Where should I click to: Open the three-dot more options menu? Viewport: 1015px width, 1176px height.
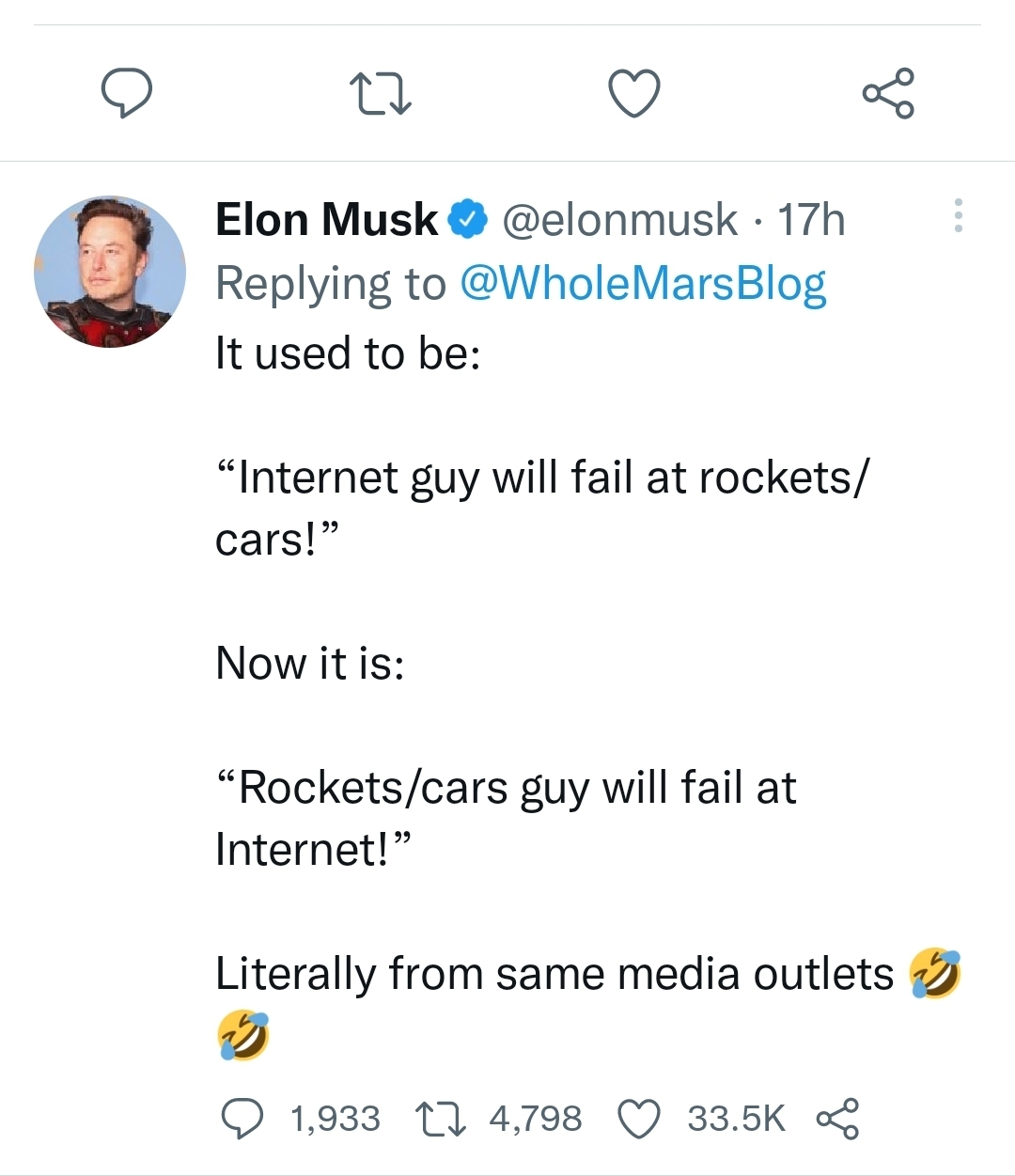coord(958,216)
